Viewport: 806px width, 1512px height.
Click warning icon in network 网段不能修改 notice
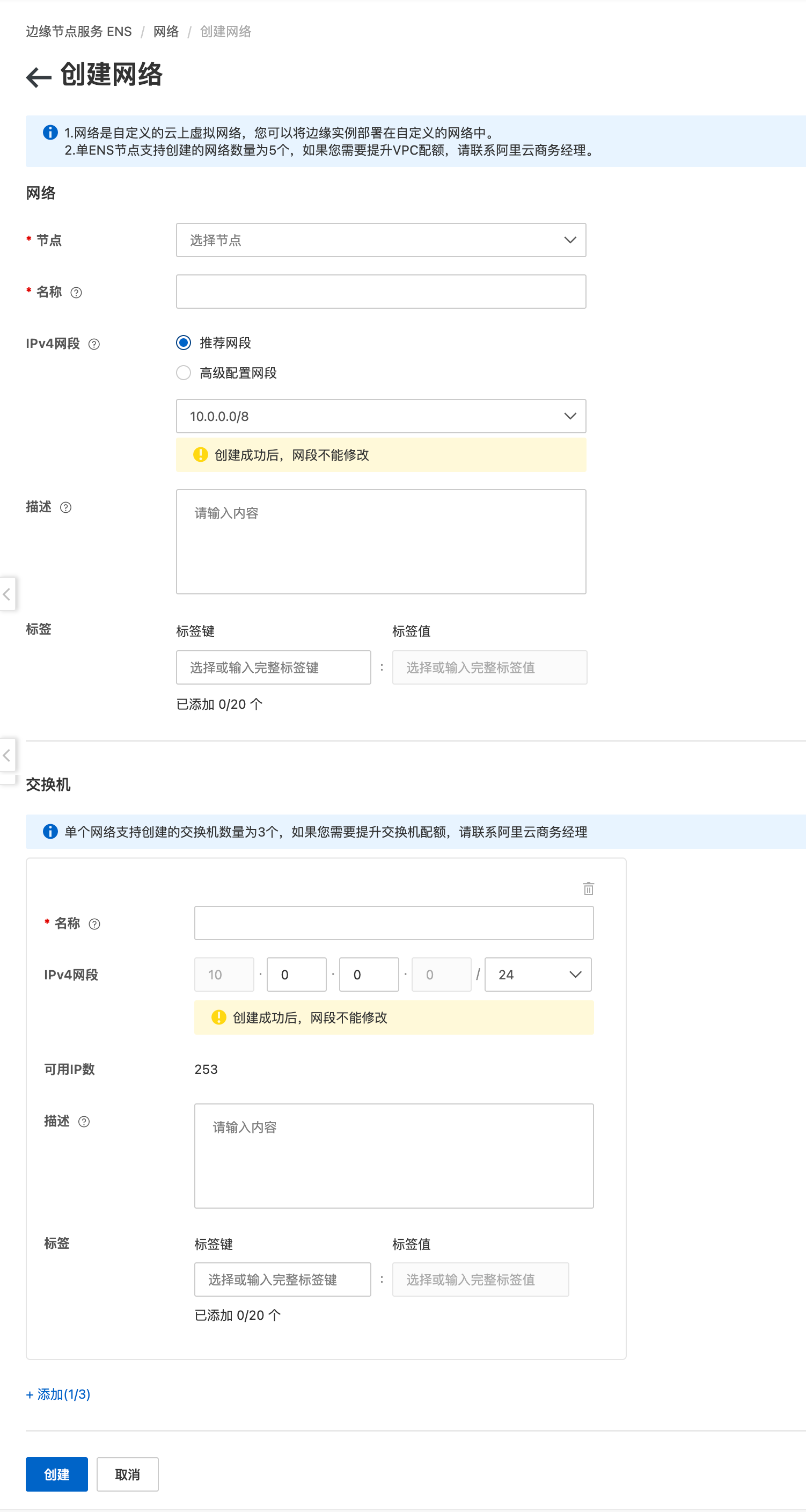[201, 454]
